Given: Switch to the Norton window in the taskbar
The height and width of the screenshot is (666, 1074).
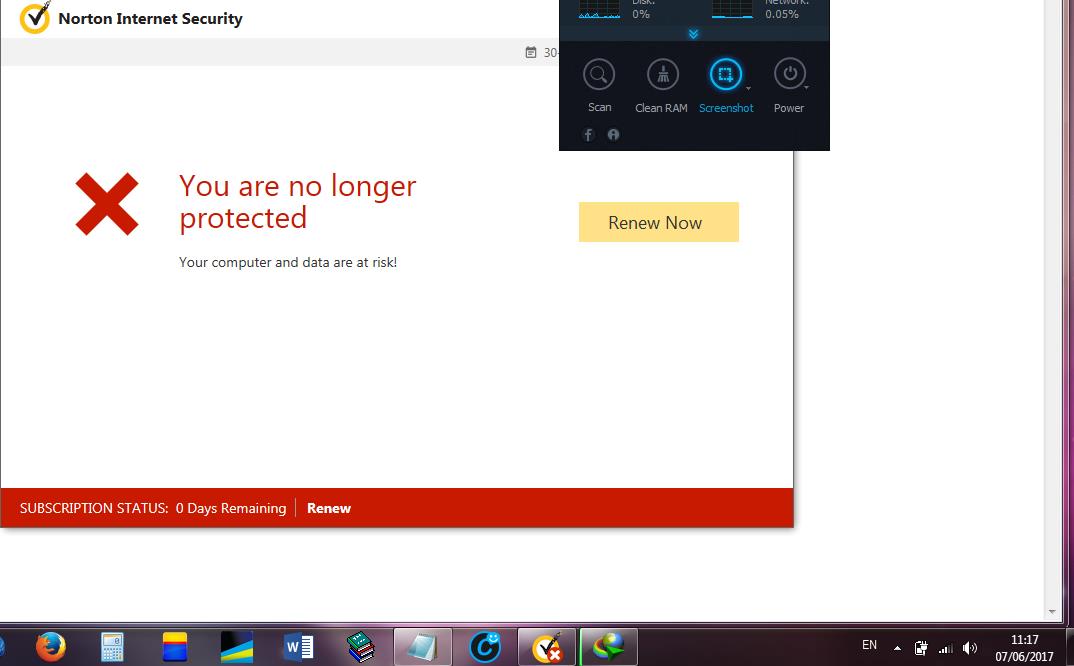Looking at the screenshot, I should (547, 647).
